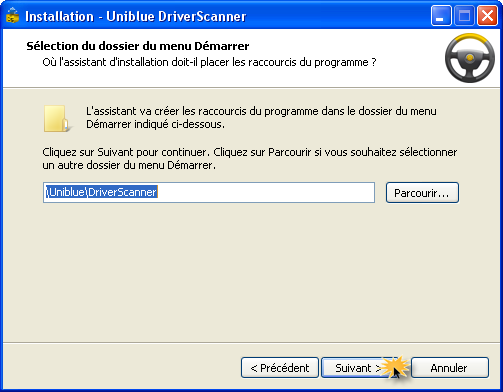503x392 pixels.
Task: Click the text 'Où l'assistant d'installation doit-il placer'
Action: point(136,62)
